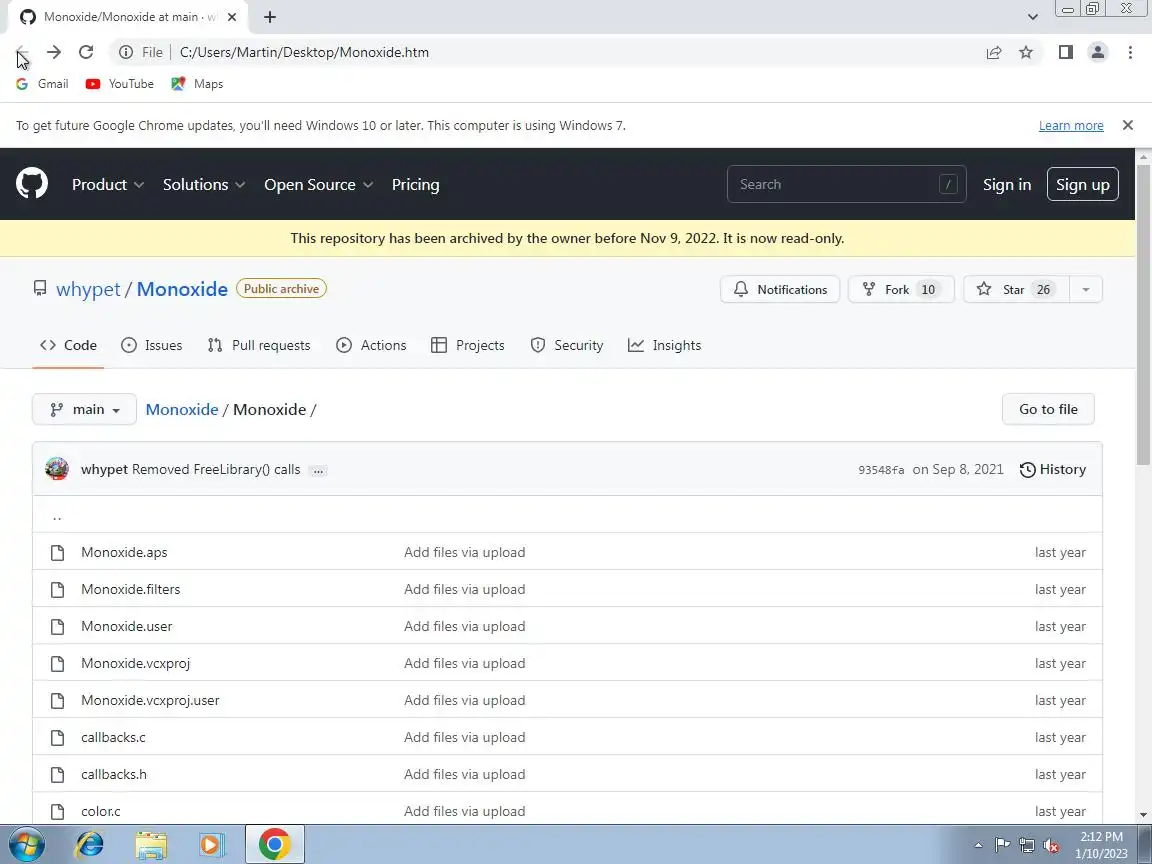Open the dropdown arrow beside Star
This screenshot has width=1152, height=864.
pos(1085,289)
